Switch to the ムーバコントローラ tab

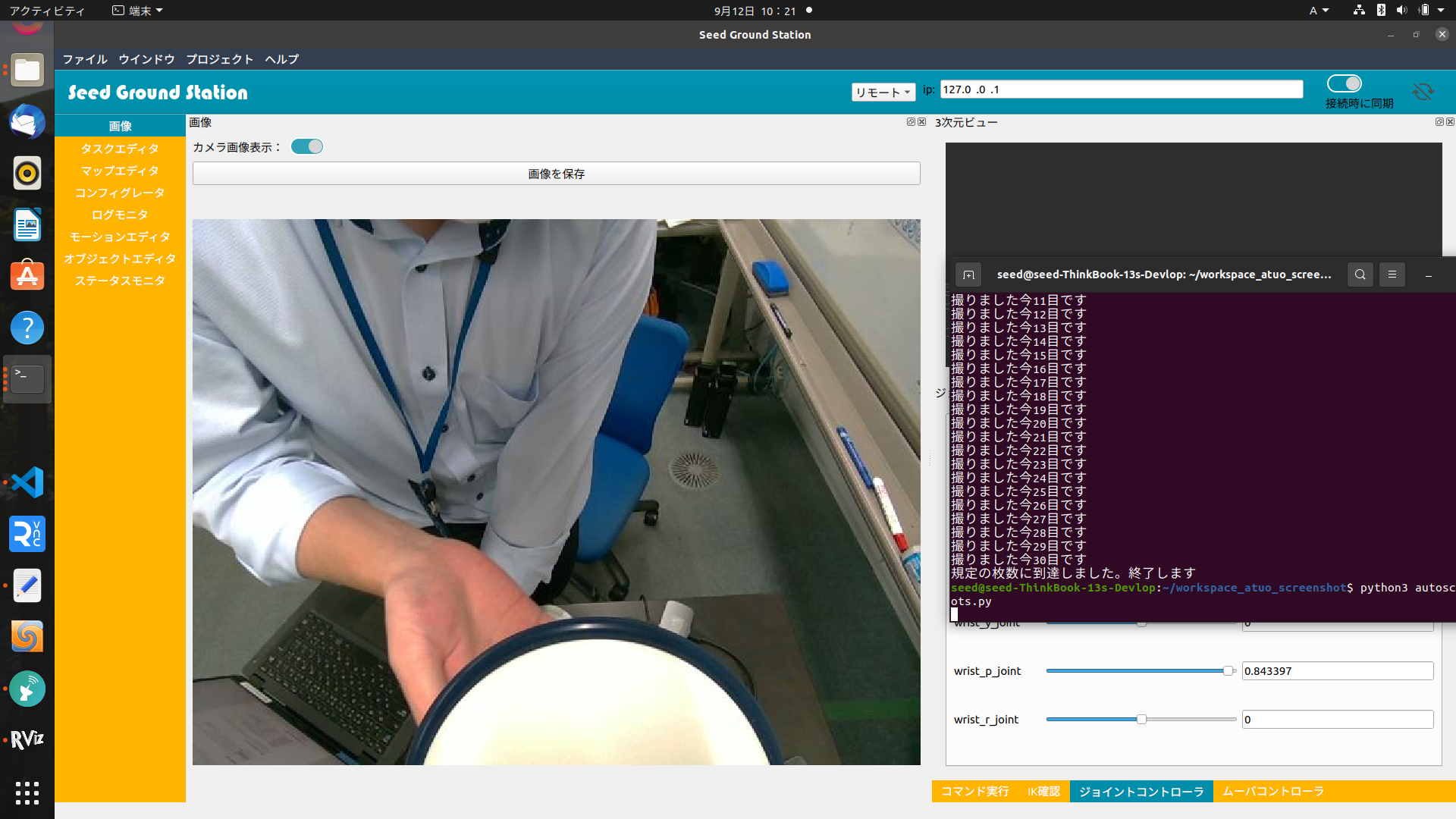click(1272, 791)
